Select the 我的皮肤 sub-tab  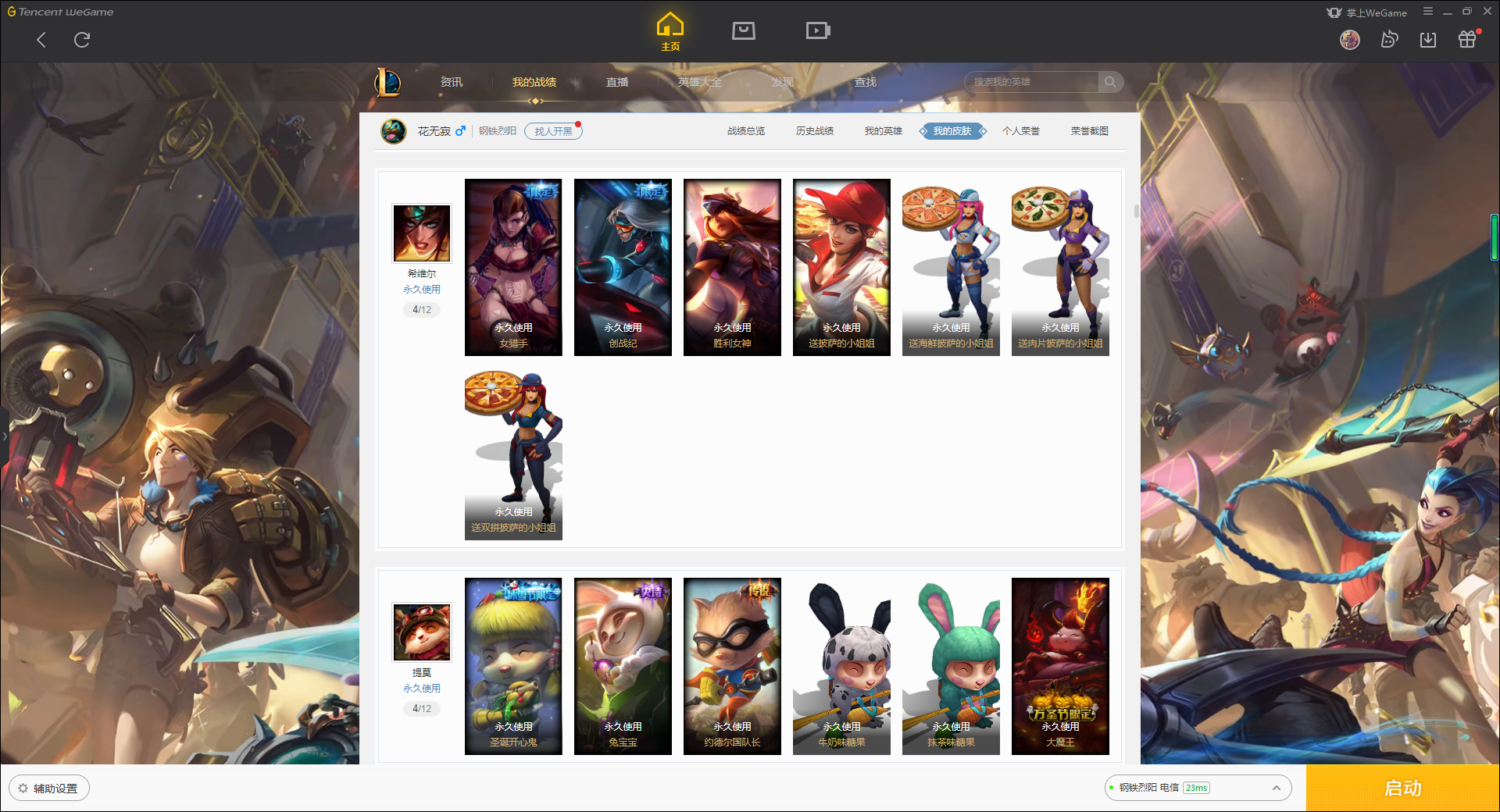coord(952,131)
